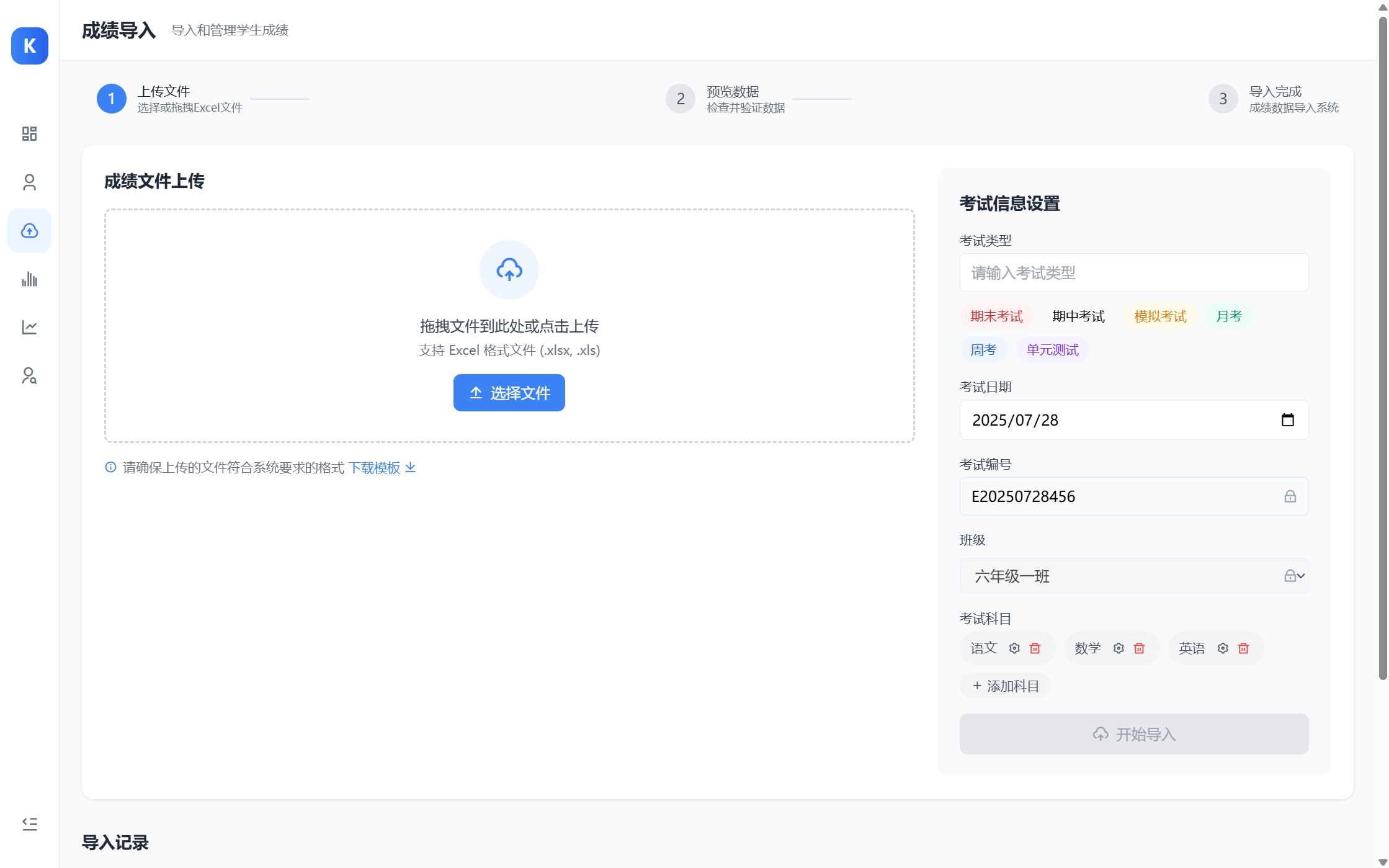Screen dimensions: 1389x868
Task: Click step 3 导入完成 indicator
Action: coord(1223,99)
